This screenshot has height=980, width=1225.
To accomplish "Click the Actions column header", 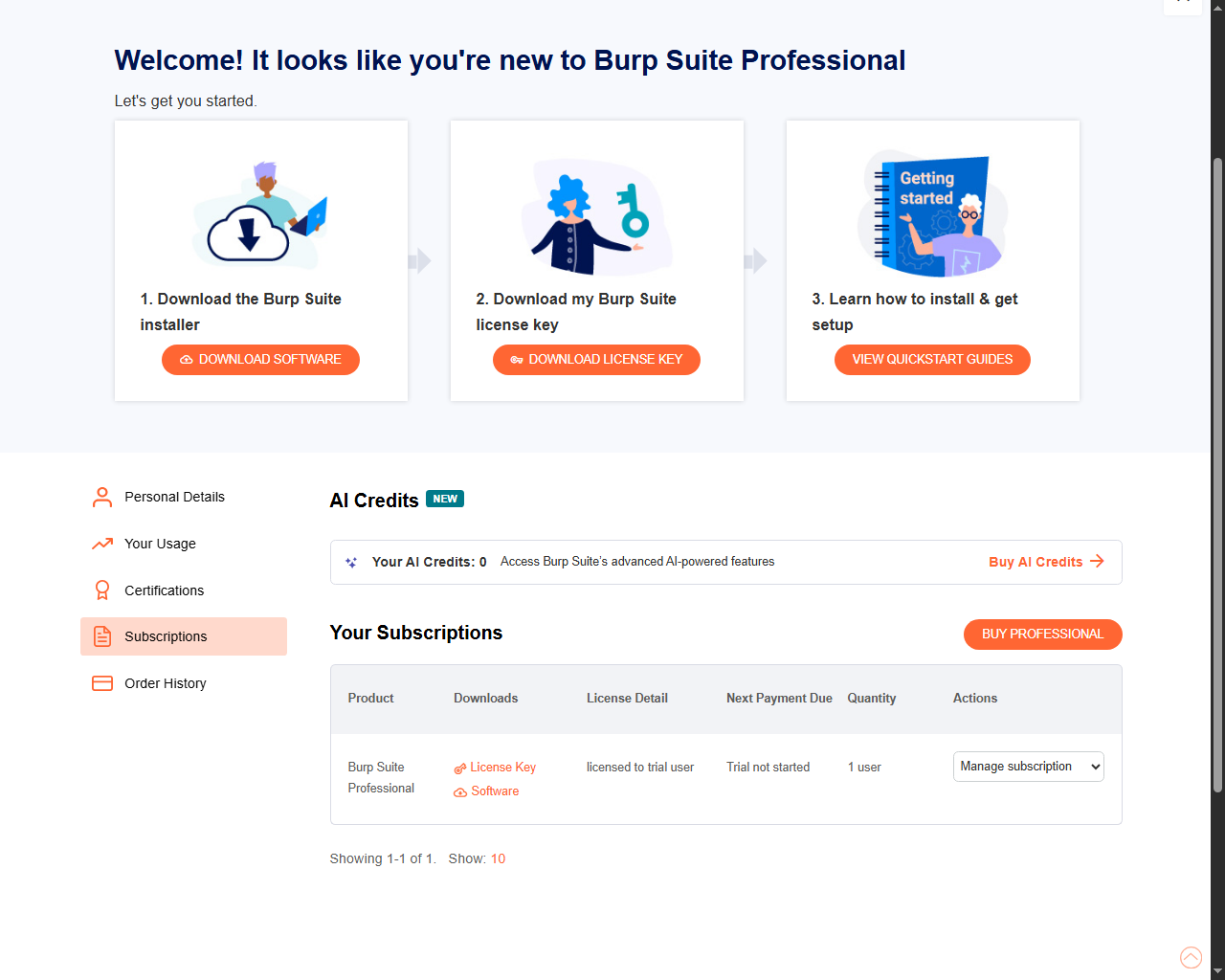I will [975, 699].
